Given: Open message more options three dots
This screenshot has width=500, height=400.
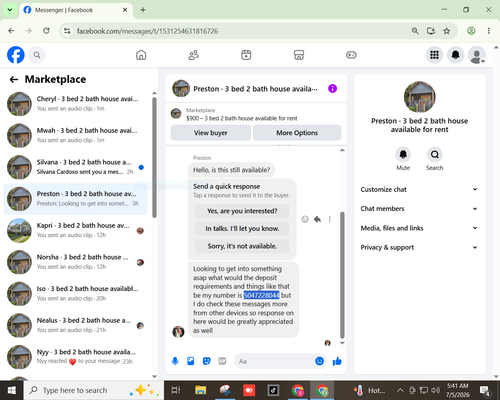Looking at the screenshot, I should point(330,219).
